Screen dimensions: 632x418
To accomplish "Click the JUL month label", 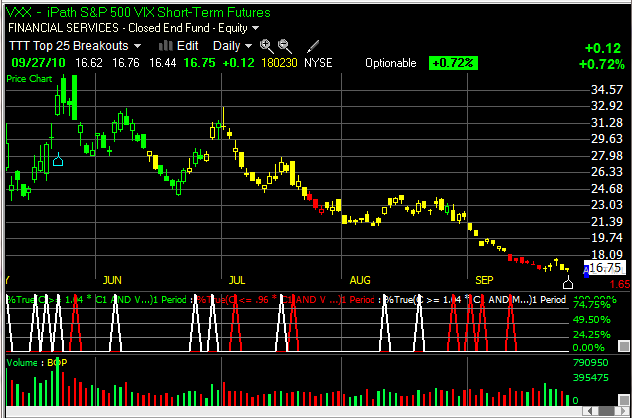I will pos(237,280).
